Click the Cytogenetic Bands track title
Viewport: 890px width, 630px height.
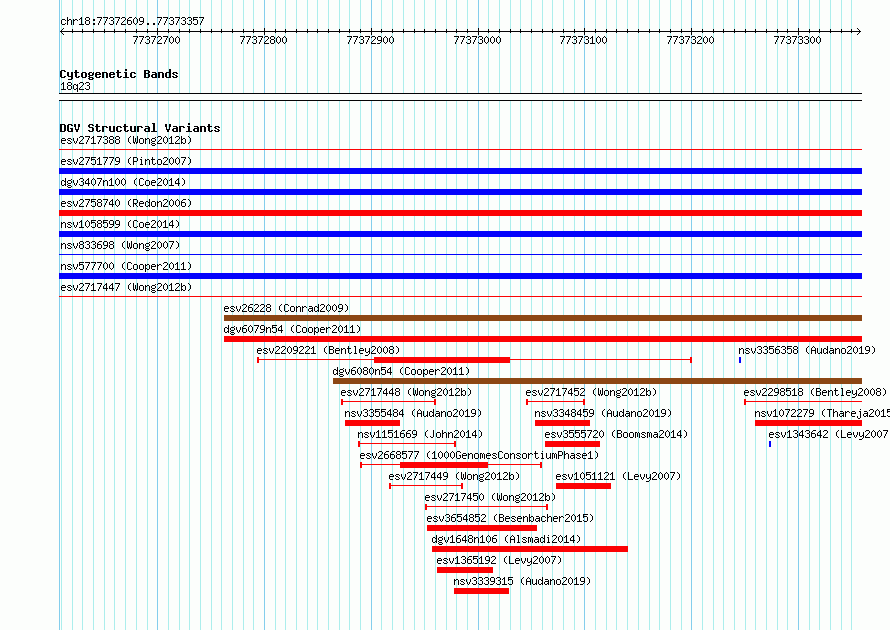[x=119, y=74]
